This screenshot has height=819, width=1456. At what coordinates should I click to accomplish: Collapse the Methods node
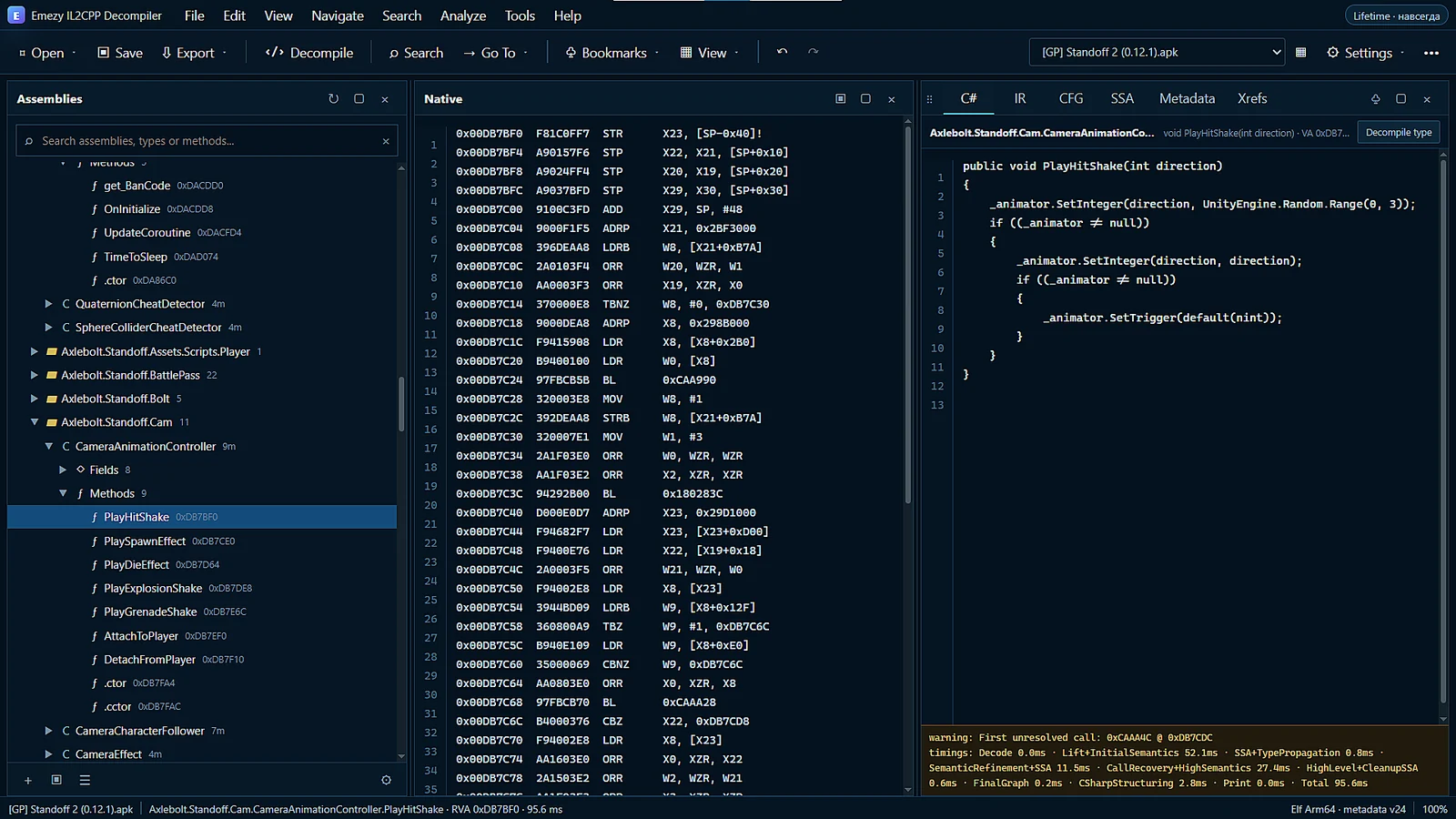click(63, 493)
